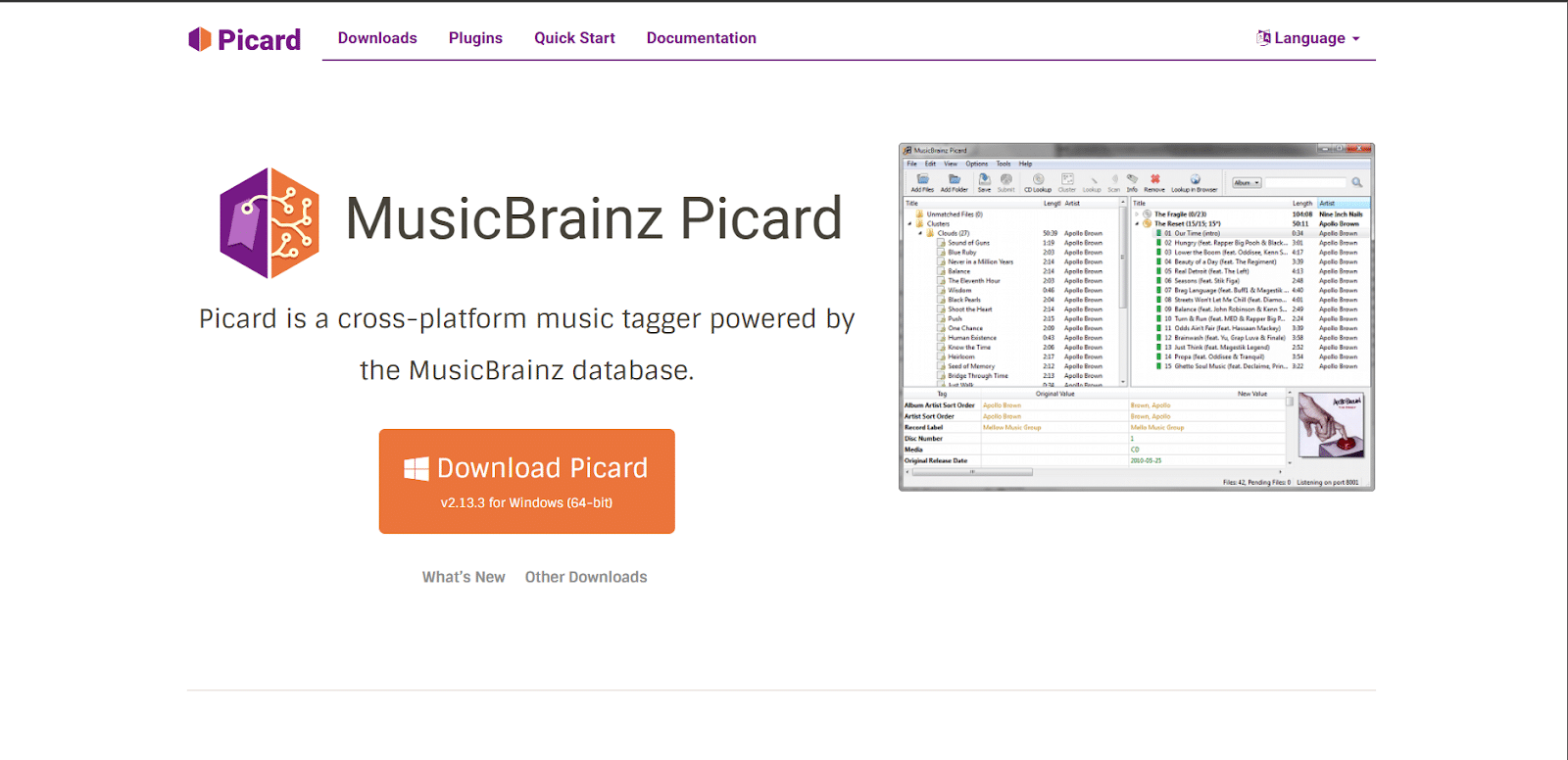
Task: Open the File menu in screenshot
Action: click(911, 164)
